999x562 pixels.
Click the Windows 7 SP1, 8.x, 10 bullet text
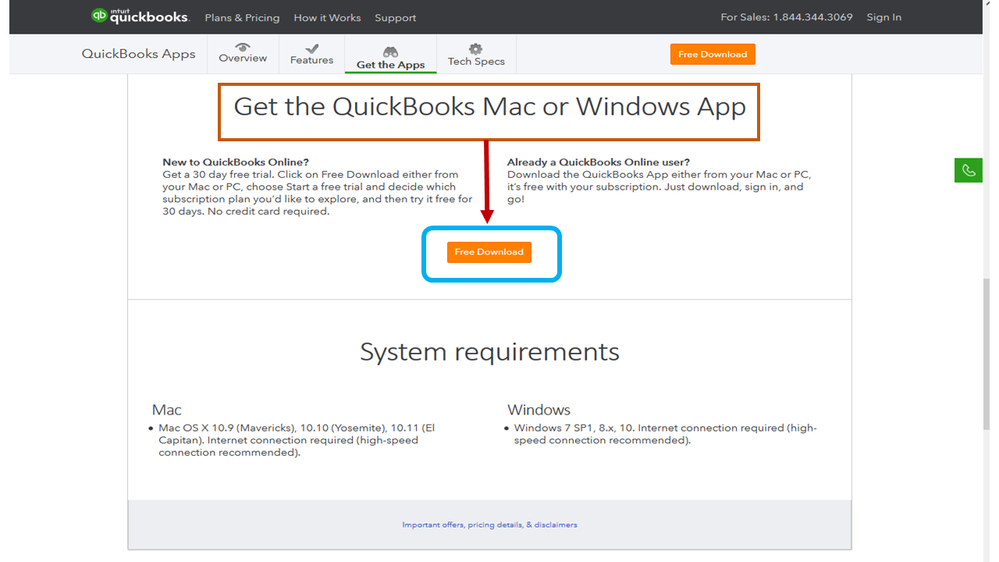(665, 434)
